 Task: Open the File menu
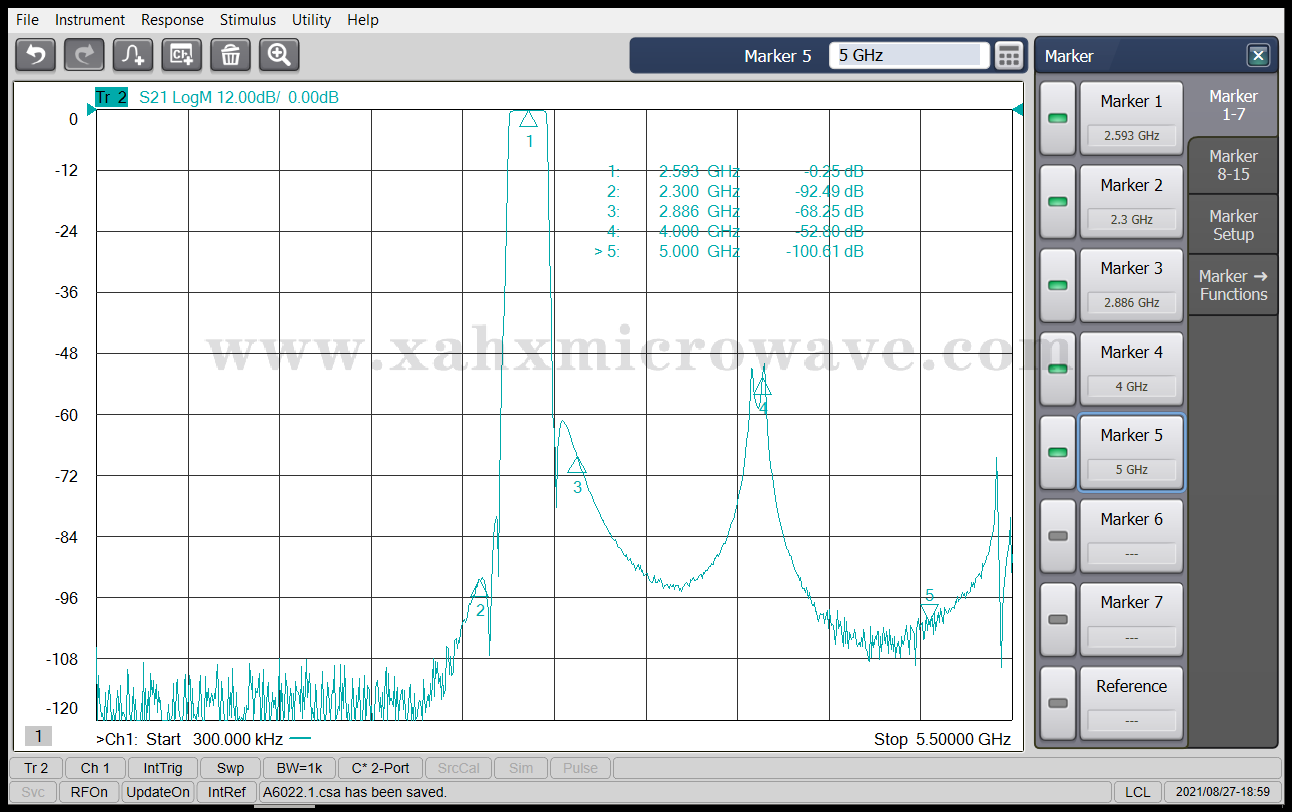tap(27, 20)
